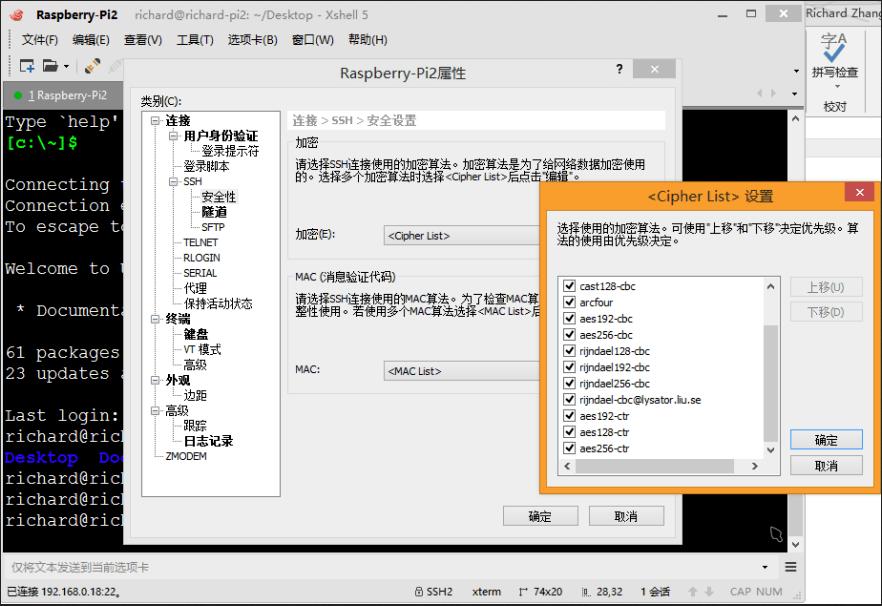The image size is (882, 606).
Task: Click the help question mark in properties dialog
Action: [619, 69]
